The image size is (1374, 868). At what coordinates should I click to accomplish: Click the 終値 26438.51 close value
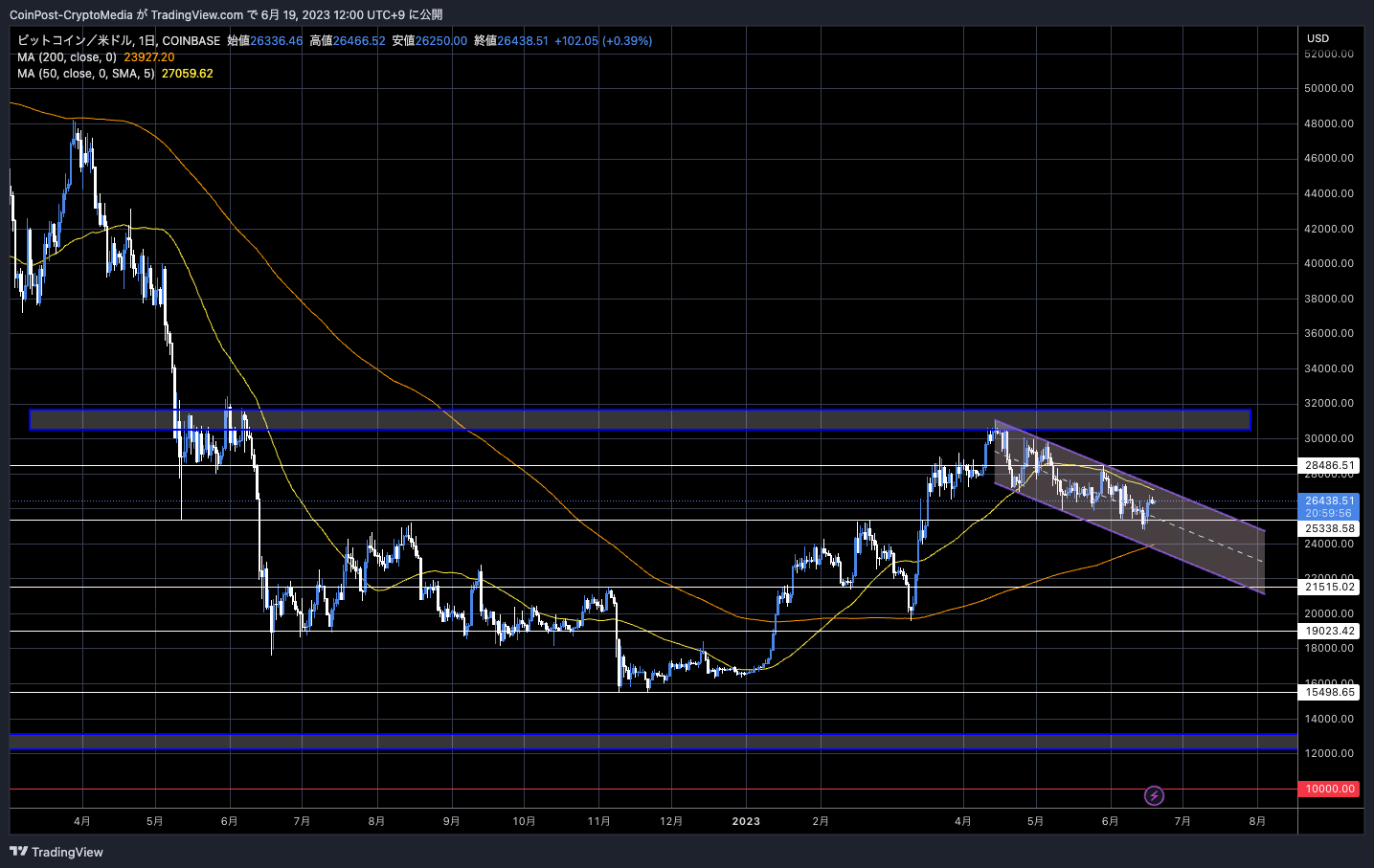coord(510,41)
